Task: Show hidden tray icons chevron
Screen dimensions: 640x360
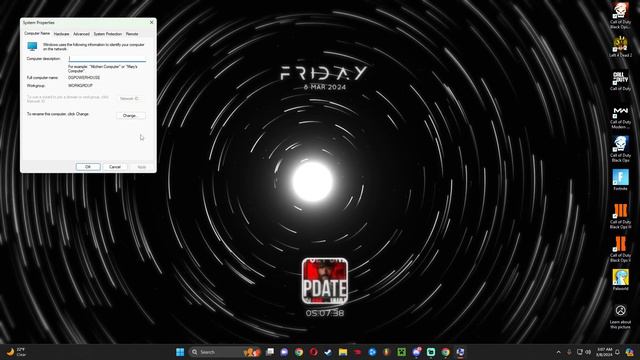Action: [x=558, y=352]
